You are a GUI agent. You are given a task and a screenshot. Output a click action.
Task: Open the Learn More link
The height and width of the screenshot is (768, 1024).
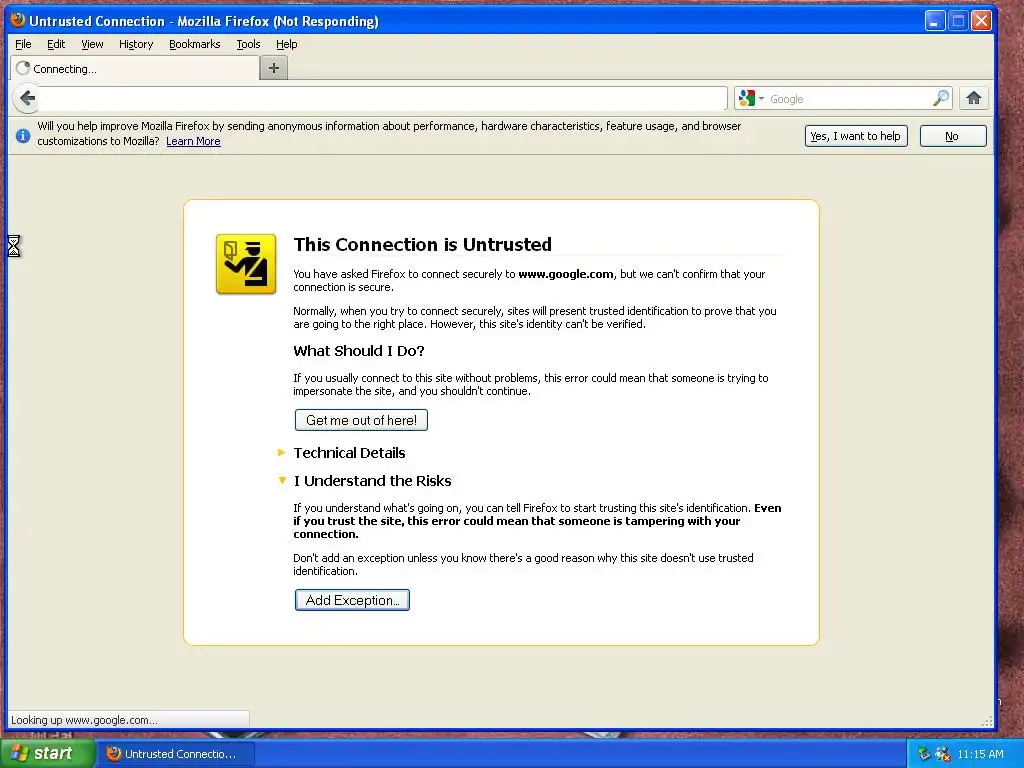pyautogui.click(x=193, y=141)
